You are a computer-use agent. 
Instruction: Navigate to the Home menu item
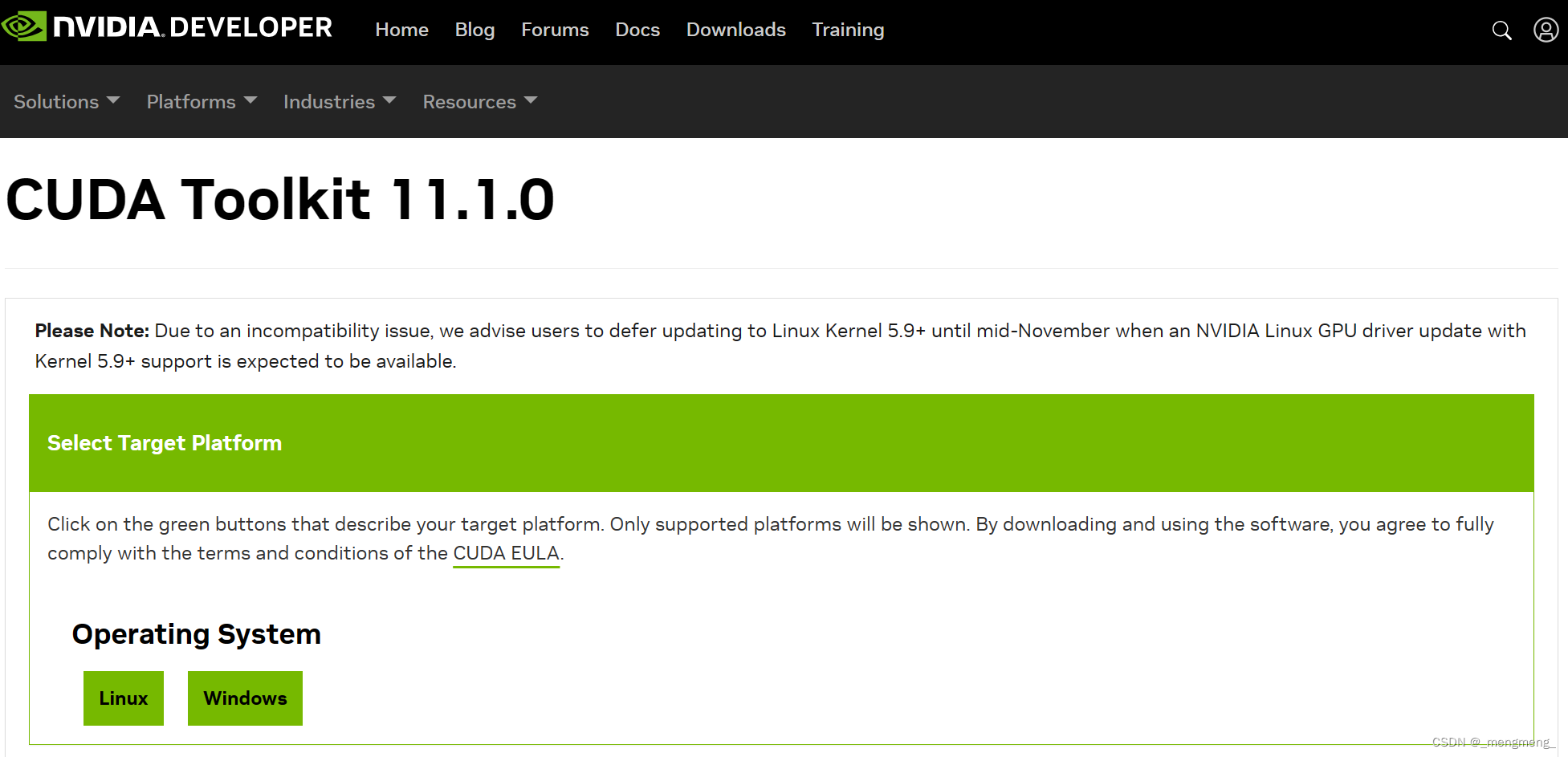[x=401, y=30]
